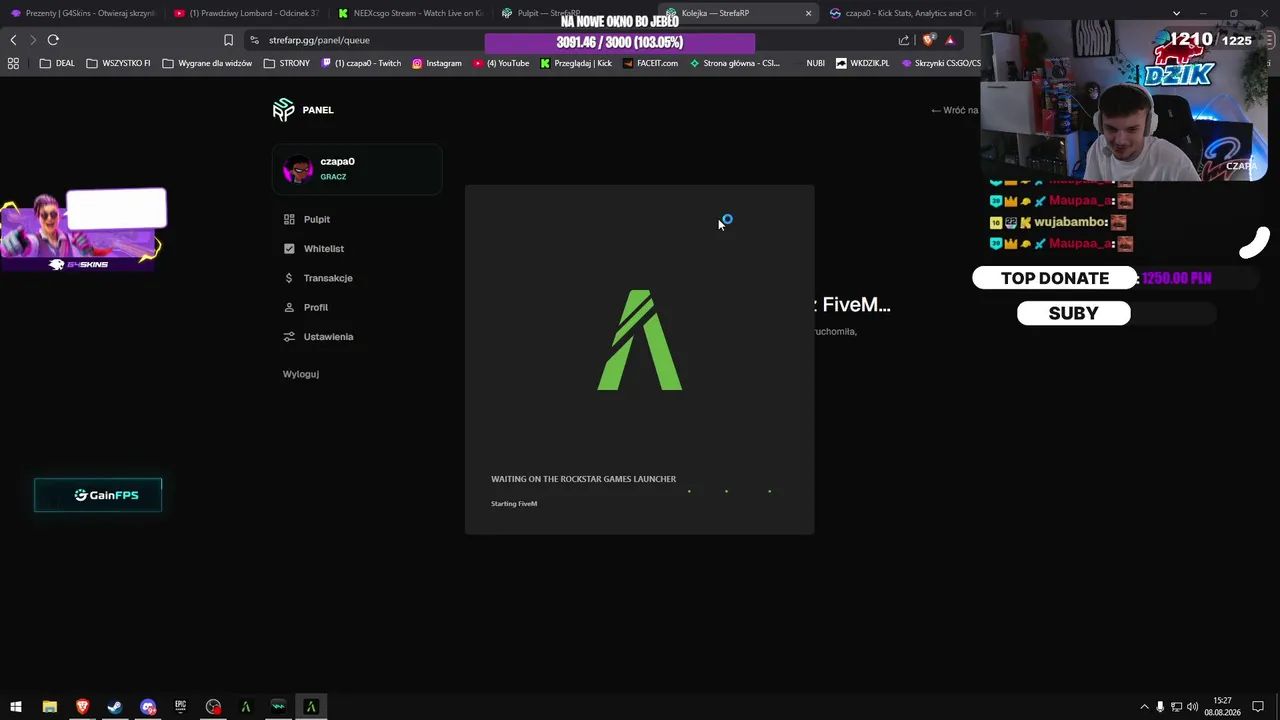The width and height of the screenshot is (1280, 720).
Task: Open the Brave Rewards triangle icon
Action: 950,40
